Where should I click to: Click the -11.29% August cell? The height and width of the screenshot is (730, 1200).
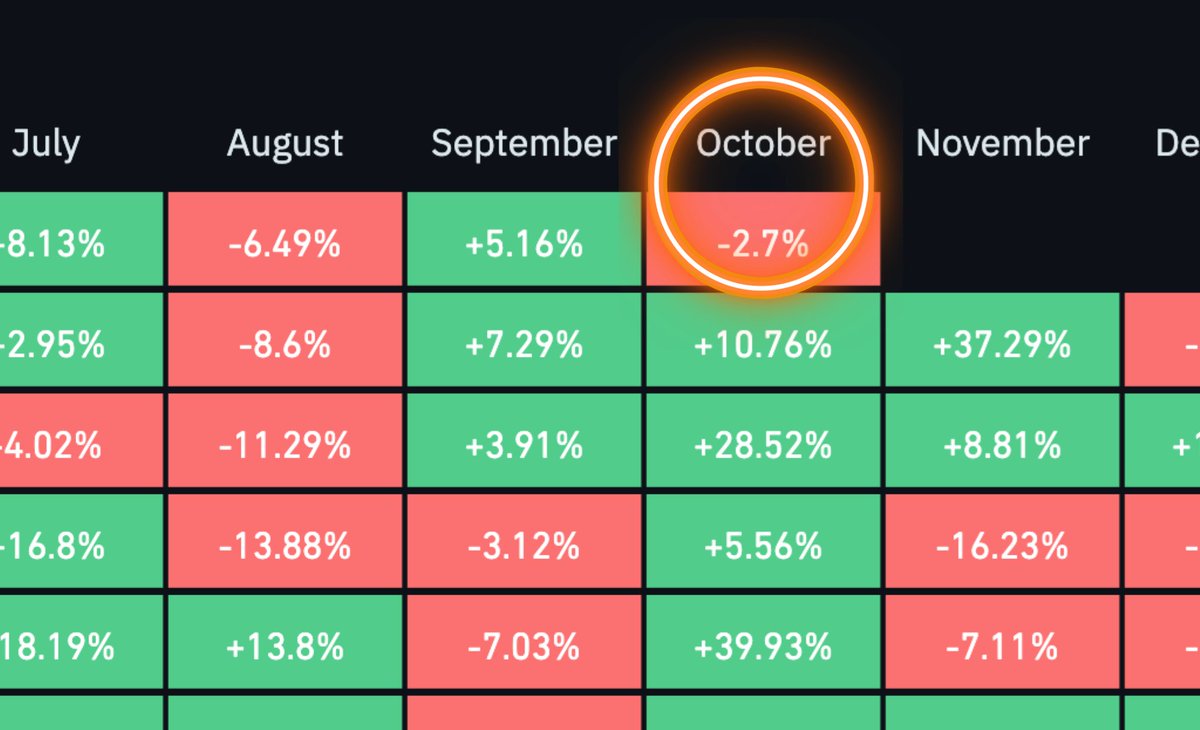[285, 444]
